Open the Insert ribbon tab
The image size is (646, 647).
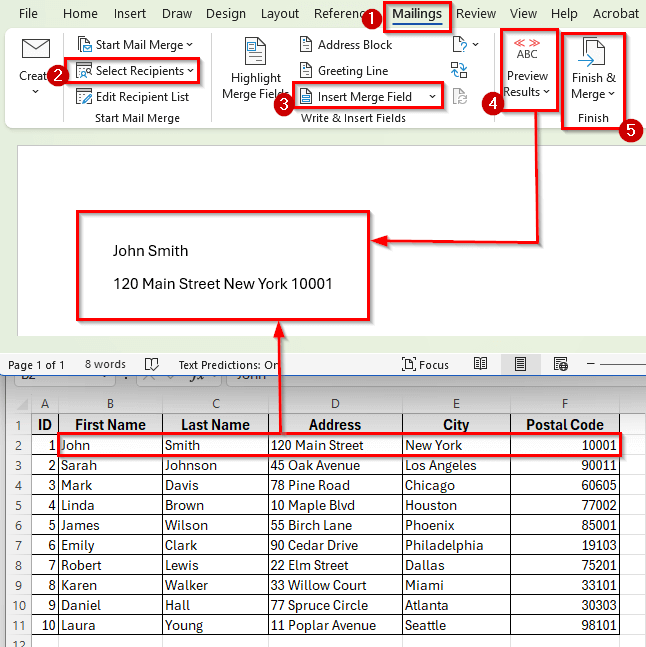coord(130,14)
